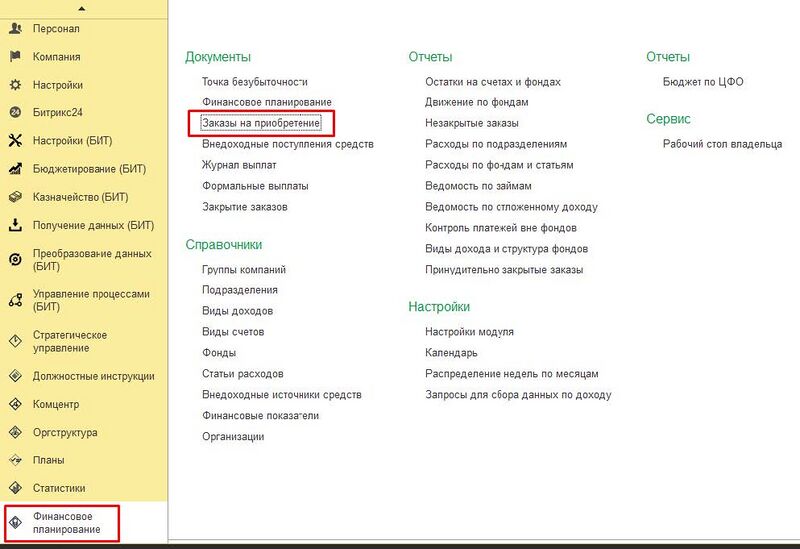The image size is (800, 549).
Task: Click the Персонал sidebar icon
Action: [x=15, y=29]
